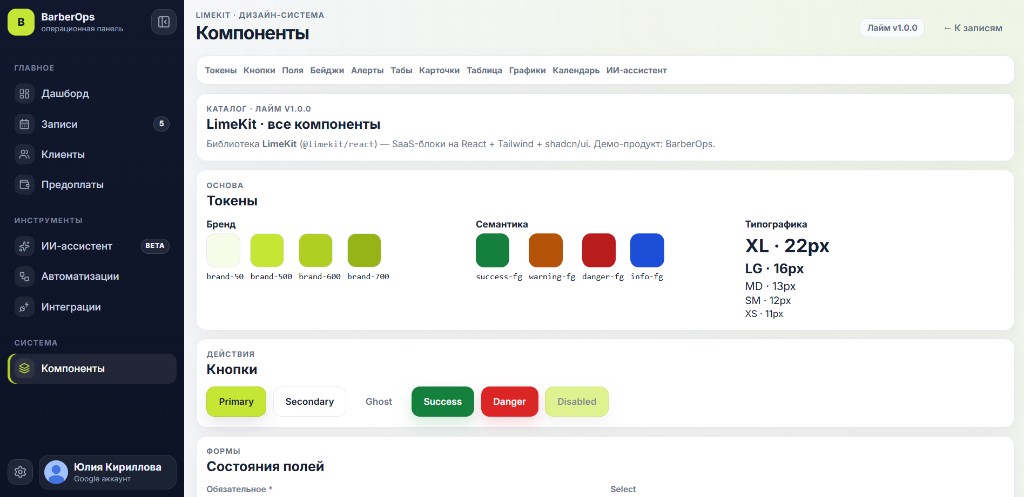The height and width of the screenshot is (497, 1024).
Task: Click the Записи calendar icon
Action: pos(24,124)
